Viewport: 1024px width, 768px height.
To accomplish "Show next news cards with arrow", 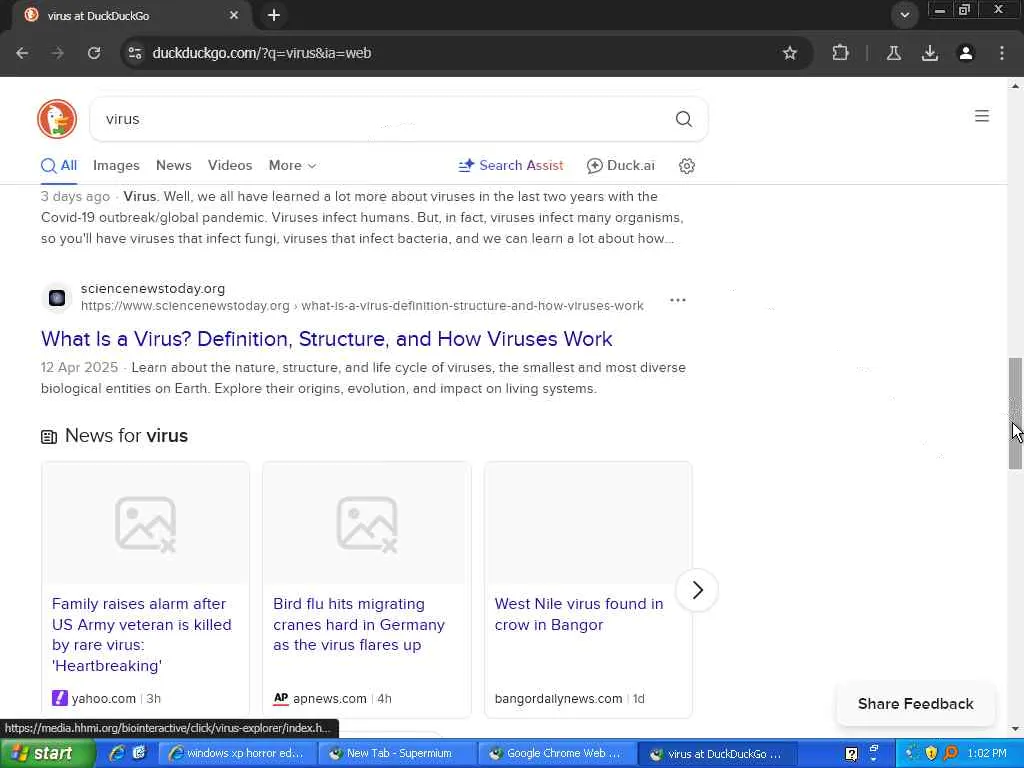I will click(x=697, y=590).
